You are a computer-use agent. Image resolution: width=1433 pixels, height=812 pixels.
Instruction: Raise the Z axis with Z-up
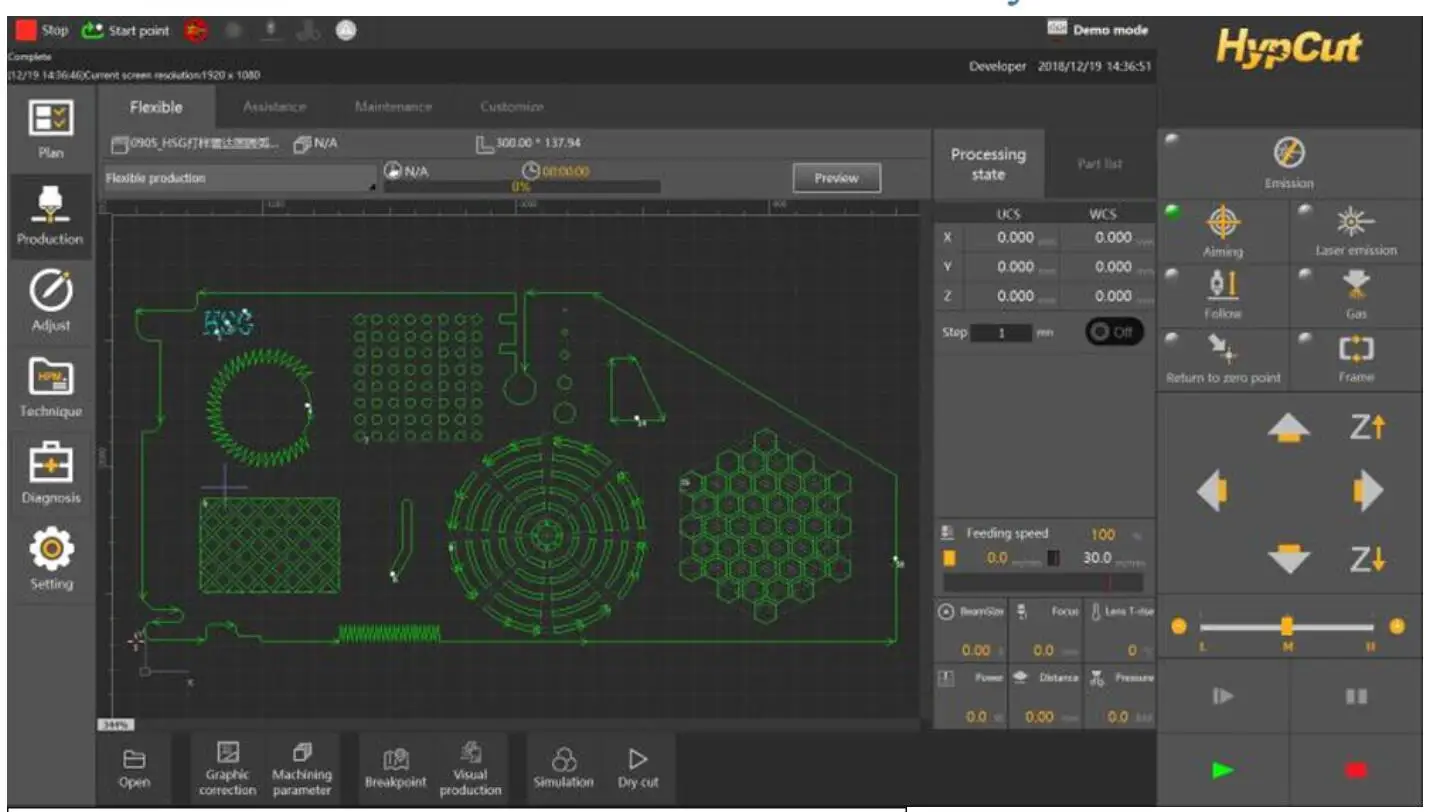click(x=1366, y=427)
